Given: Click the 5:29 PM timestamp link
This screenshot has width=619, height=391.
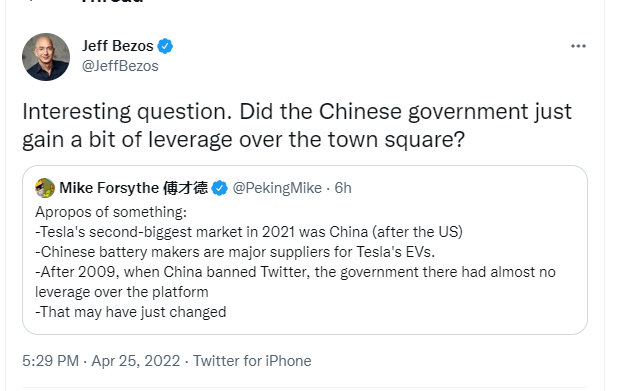Looking at the screenshot, I should coord(50,361).
